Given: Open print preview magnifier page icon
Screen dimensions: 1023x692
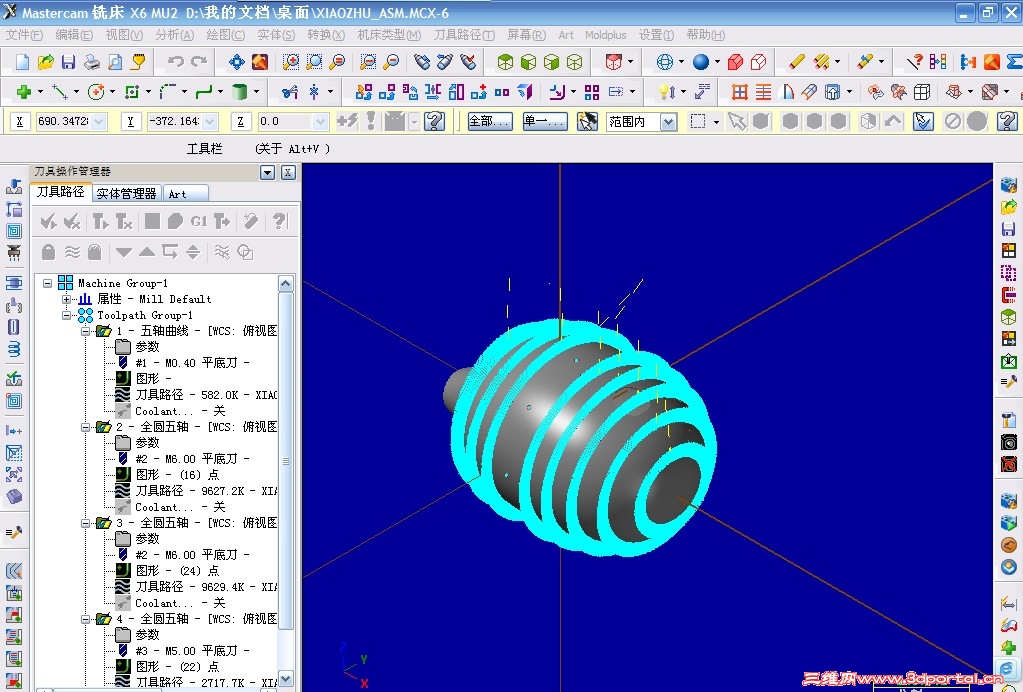Looking at the screenshot, I should (x=115, y=62).
